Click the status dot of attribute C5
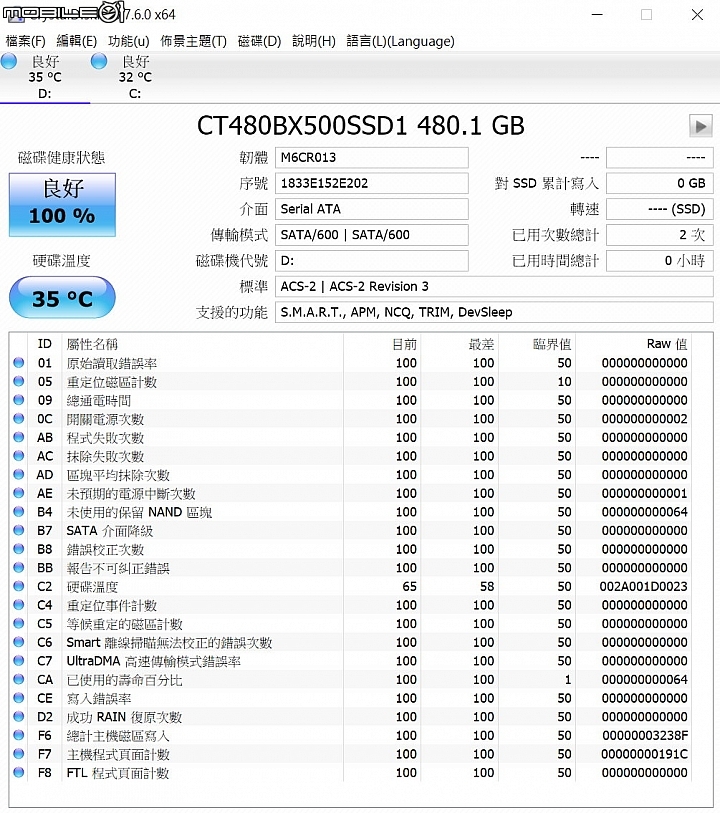Image resolution: width=720 pixels, height=813 pixels. [x=19, y=624]
